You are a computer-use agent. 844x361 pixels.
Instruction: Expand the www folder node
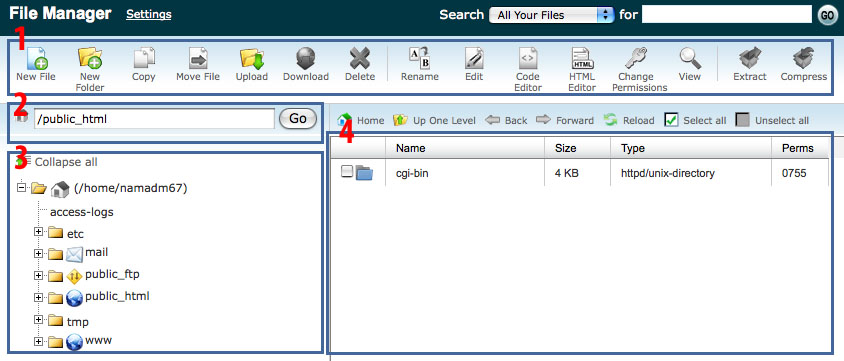(x=38, y=342)
